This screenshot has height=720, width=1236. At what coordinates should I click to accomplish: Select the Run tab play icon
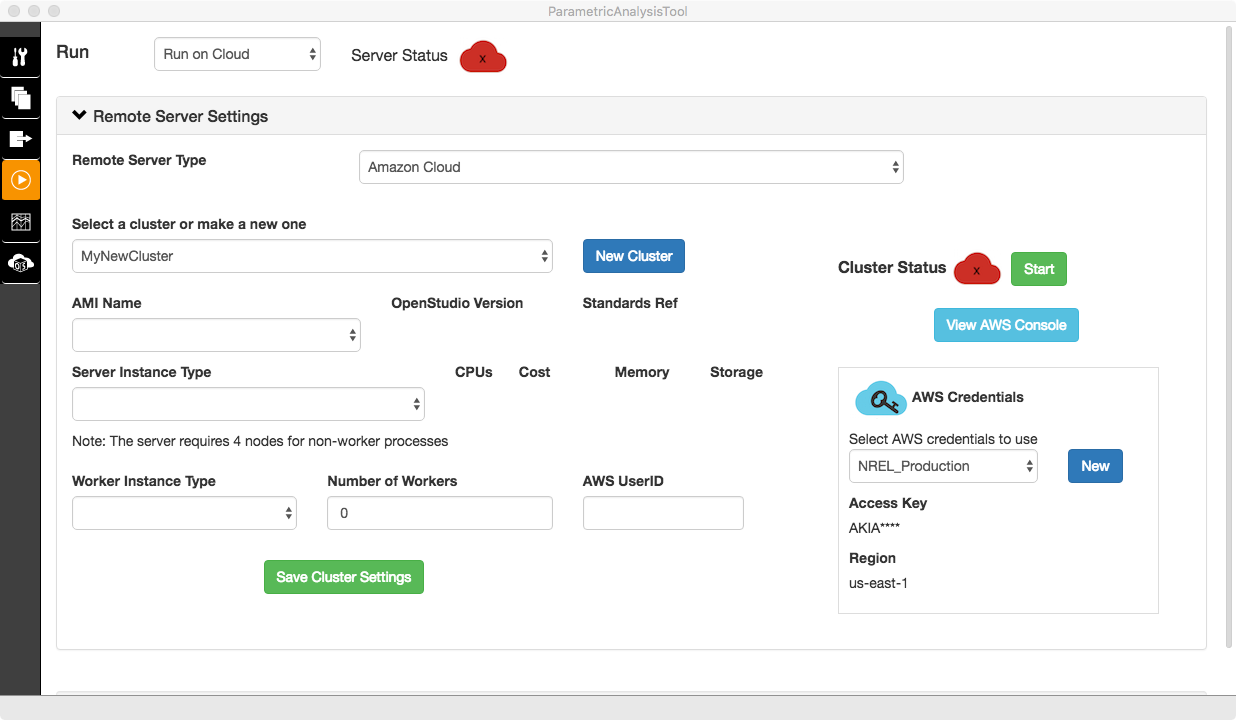click(x=20, y=180)
